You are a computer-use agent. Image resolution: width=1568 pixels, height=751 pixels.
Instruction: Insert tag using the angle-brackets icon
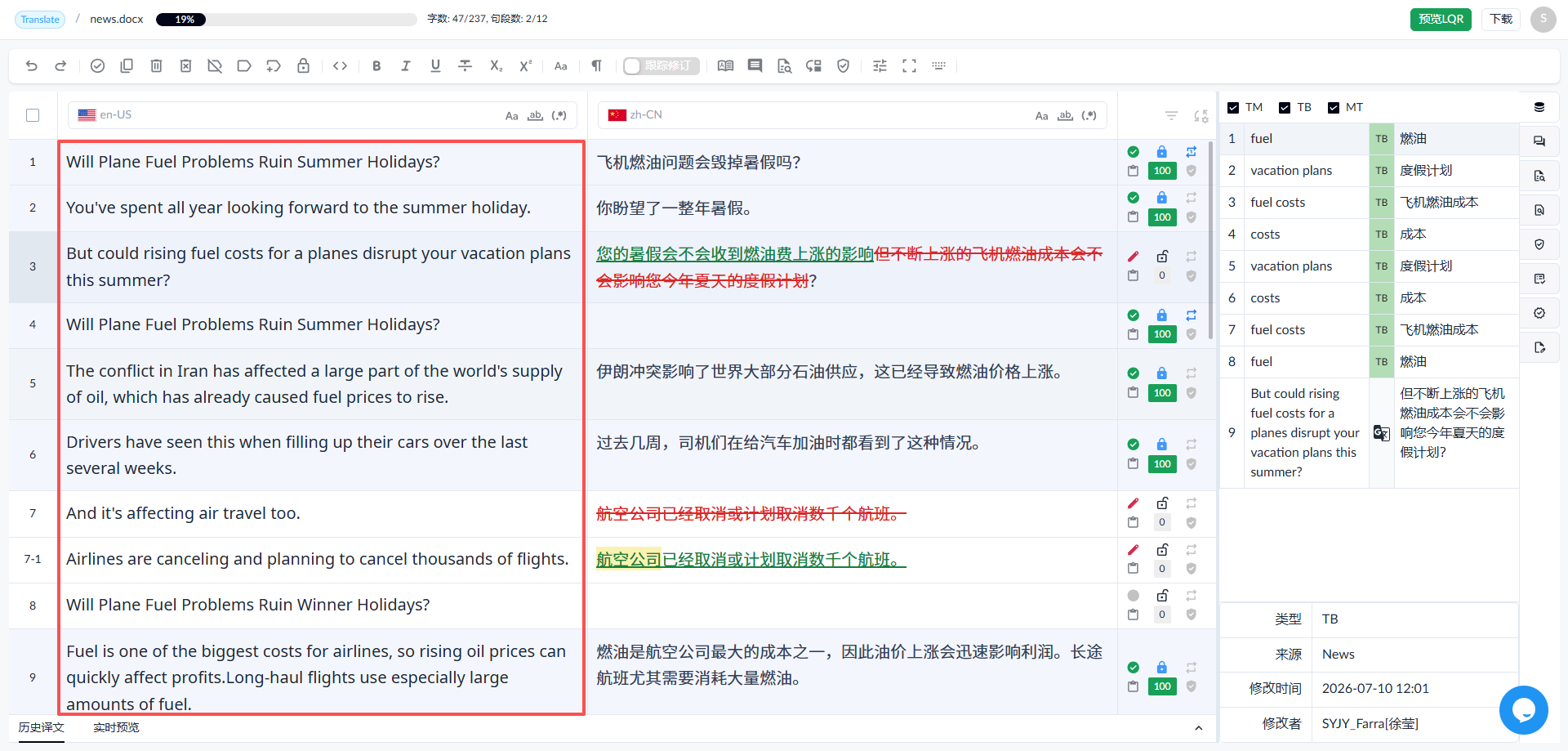pos(341,66)
